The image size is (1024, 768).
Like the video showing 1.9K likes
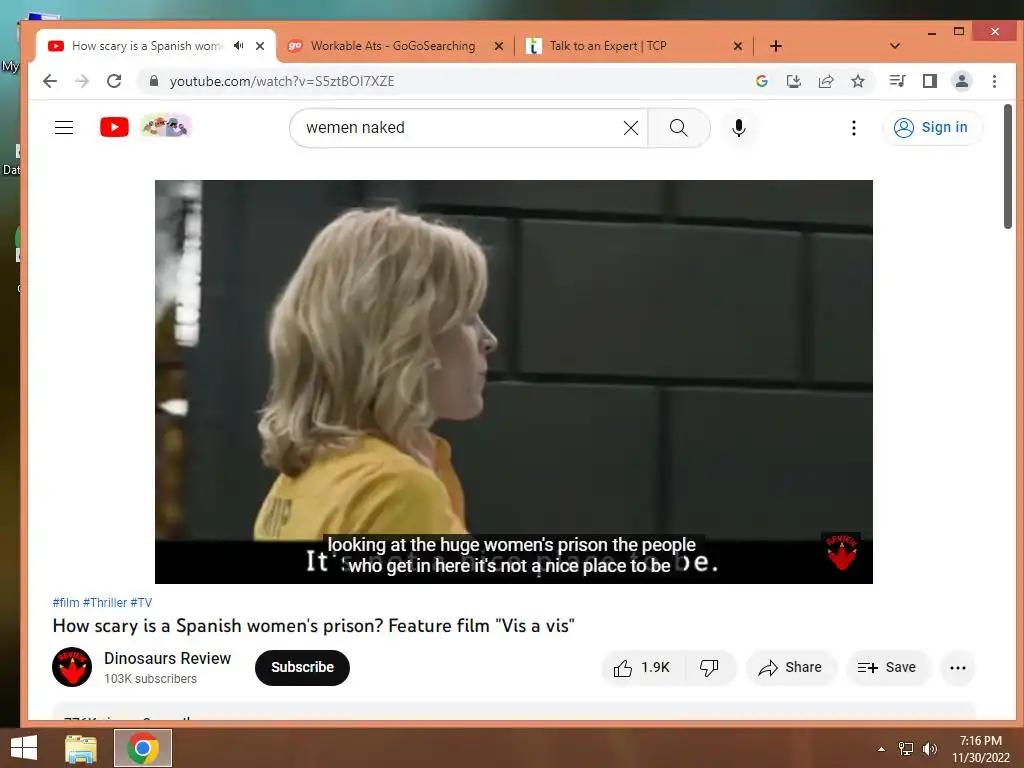(643, 667)
